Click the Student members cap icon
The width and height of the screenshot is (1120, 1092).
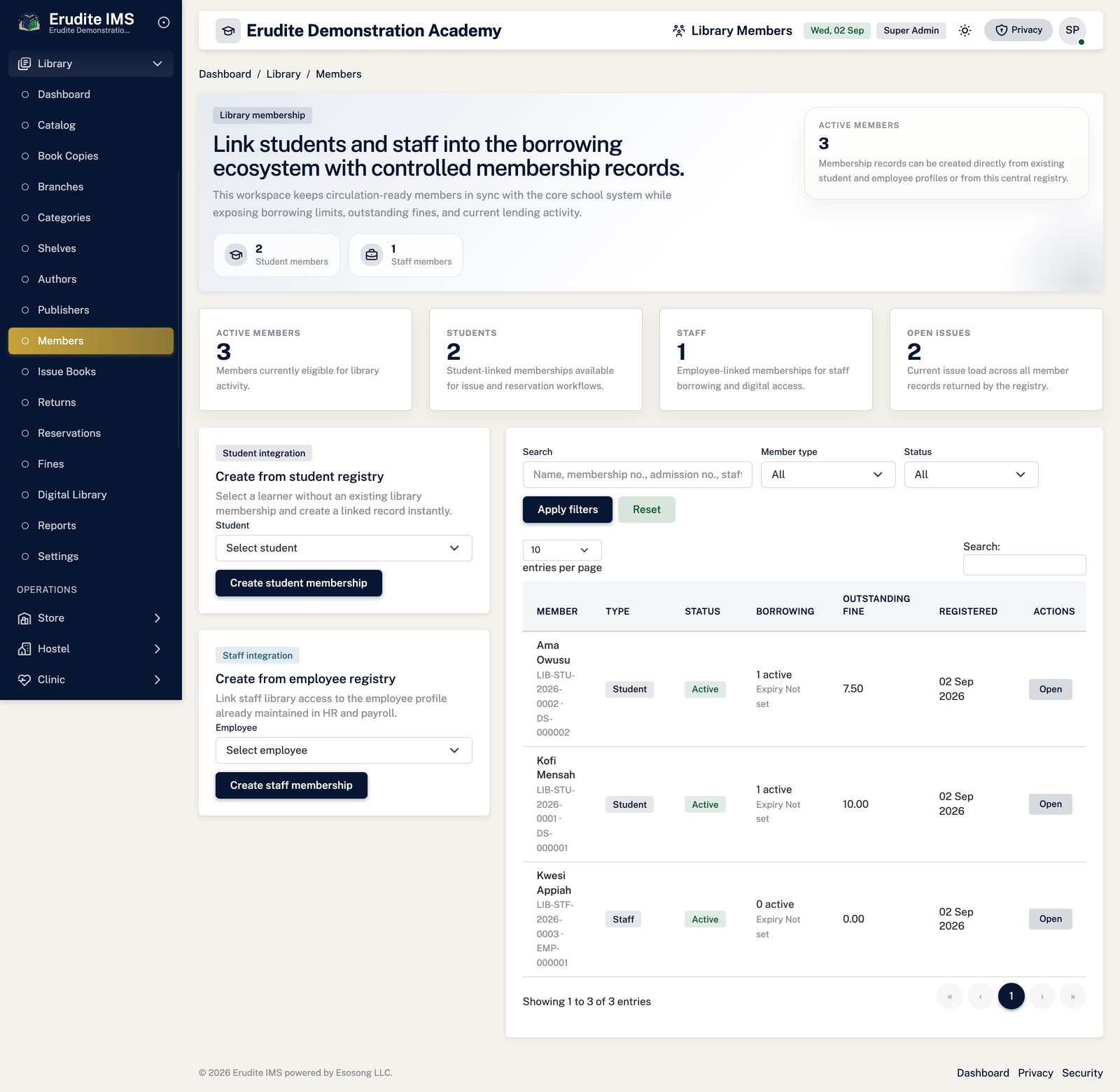point(237,255)
